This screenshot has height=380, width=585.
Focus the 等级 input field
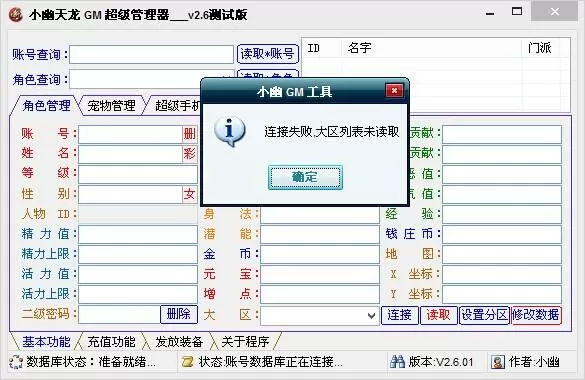[x=138, y=174]
